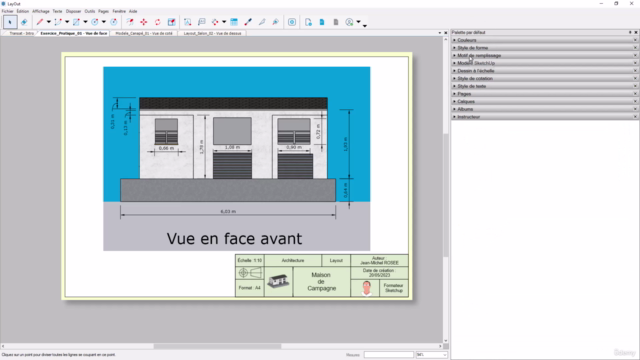The image size is (640, 360).
Task: Open the Affichage menu
Action: point(41,11)
